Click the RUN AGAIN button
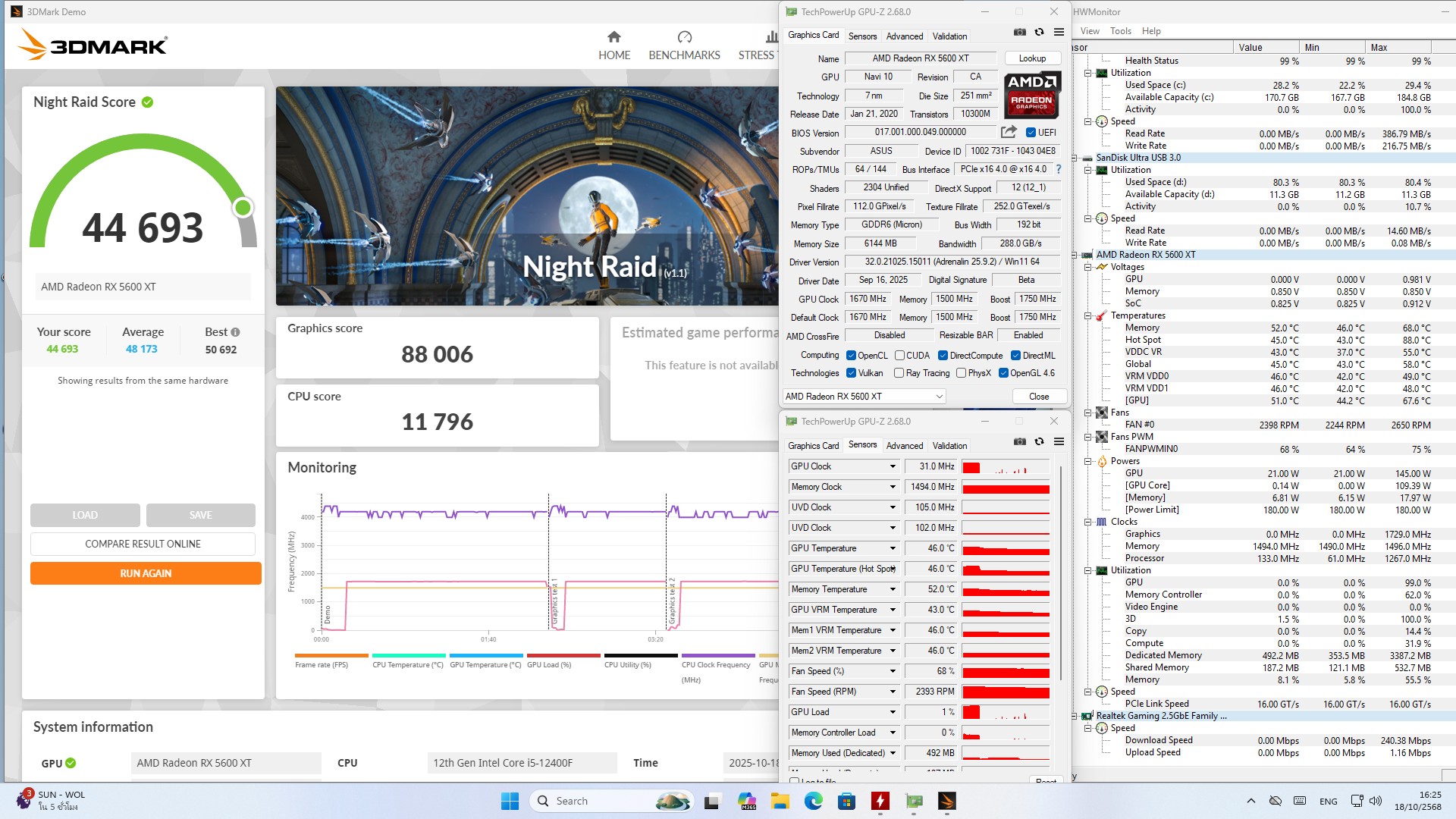Screen dimensions: 1456x819 pos(146,573)
